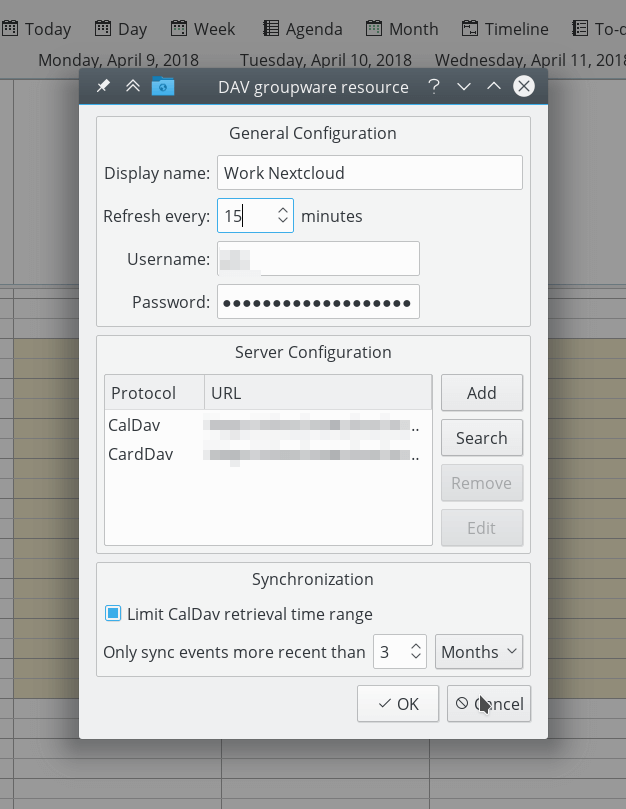
Task: Switch to Month view
Action: click(402, 29)
